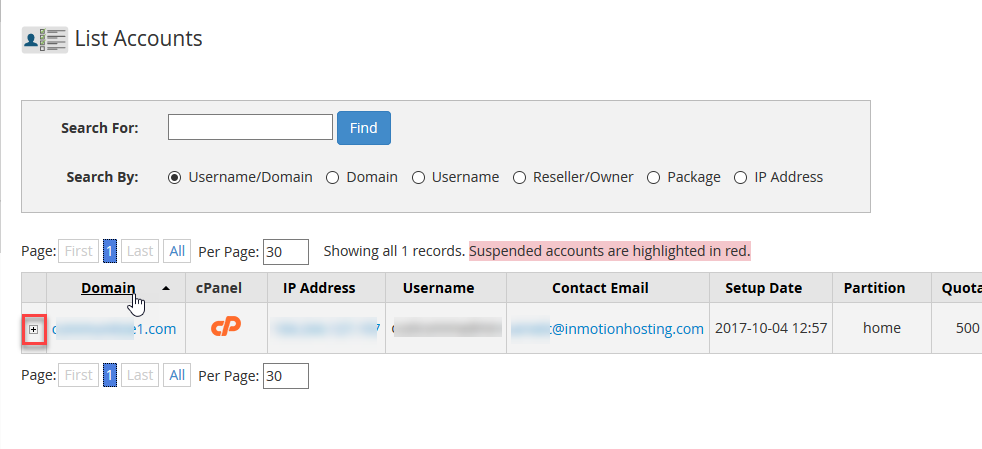This screenshot has width=982, height=449.
Task: Select the IP Address radio option
Action: pos(740,177)
